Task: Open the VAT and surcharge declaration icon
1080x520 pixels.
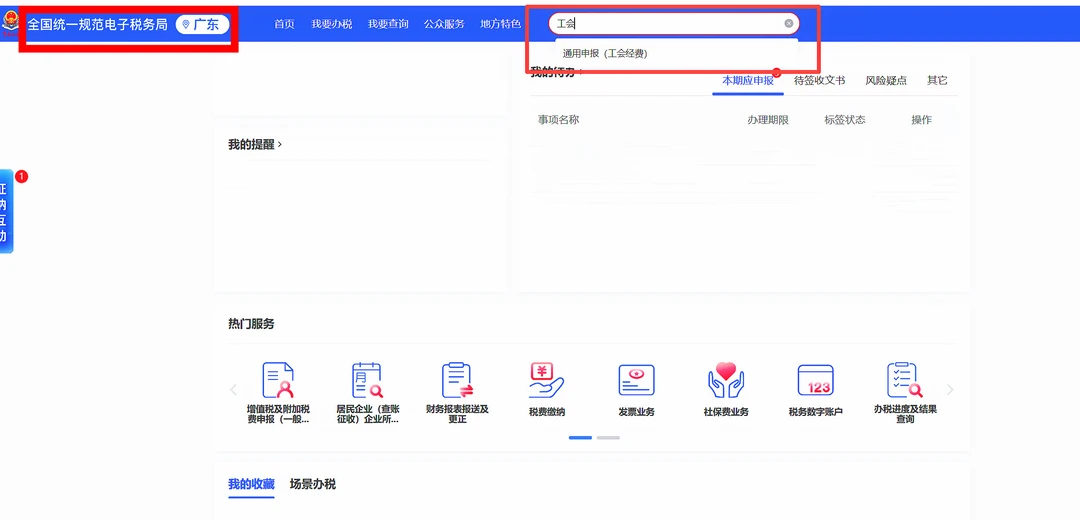Action: (278, 380)
